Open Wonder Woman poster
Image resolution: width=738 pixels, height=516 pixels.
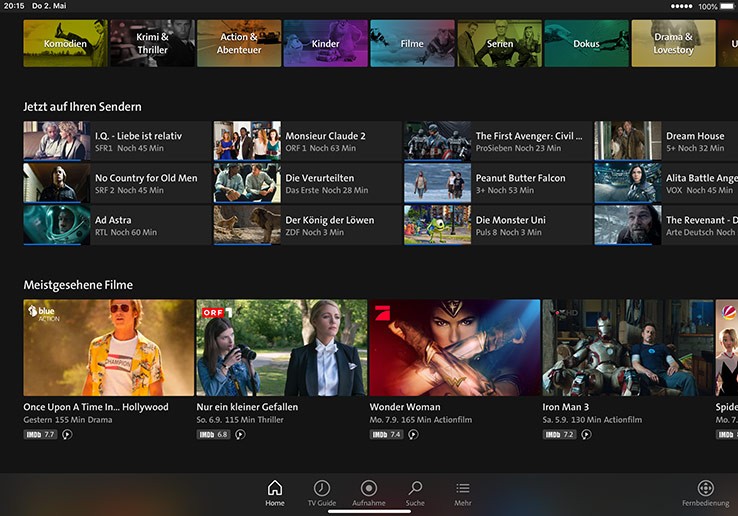pos(455,347)
